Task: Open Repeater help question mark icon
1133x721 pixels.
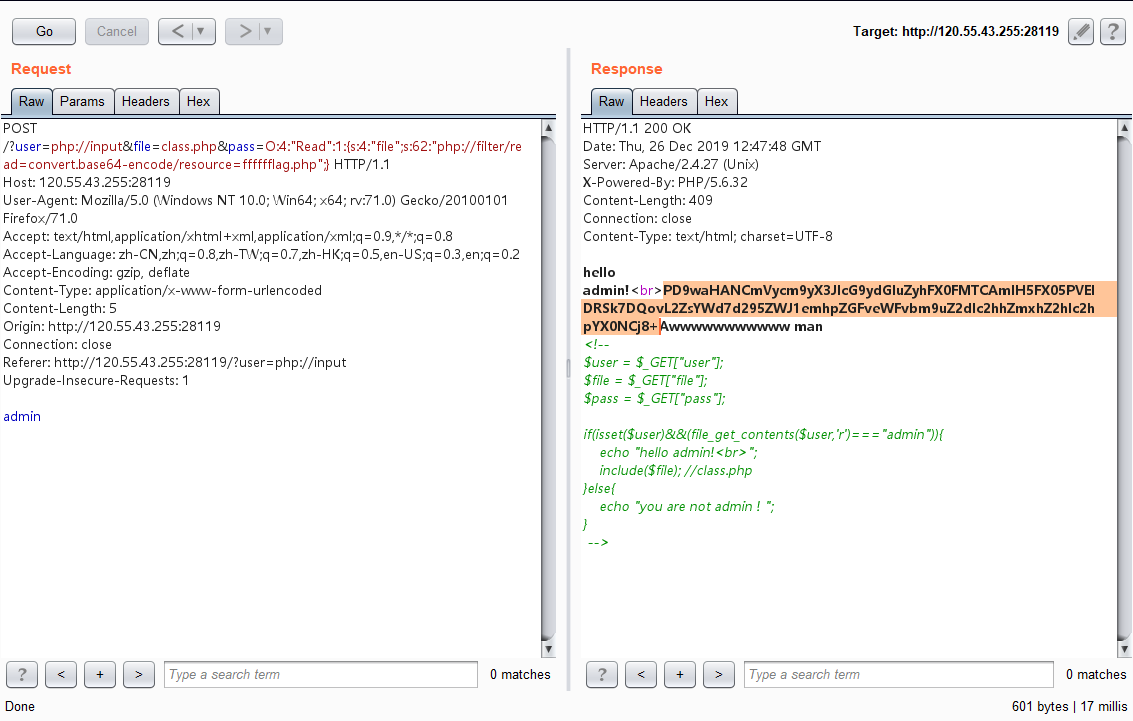Action: 1113,31
